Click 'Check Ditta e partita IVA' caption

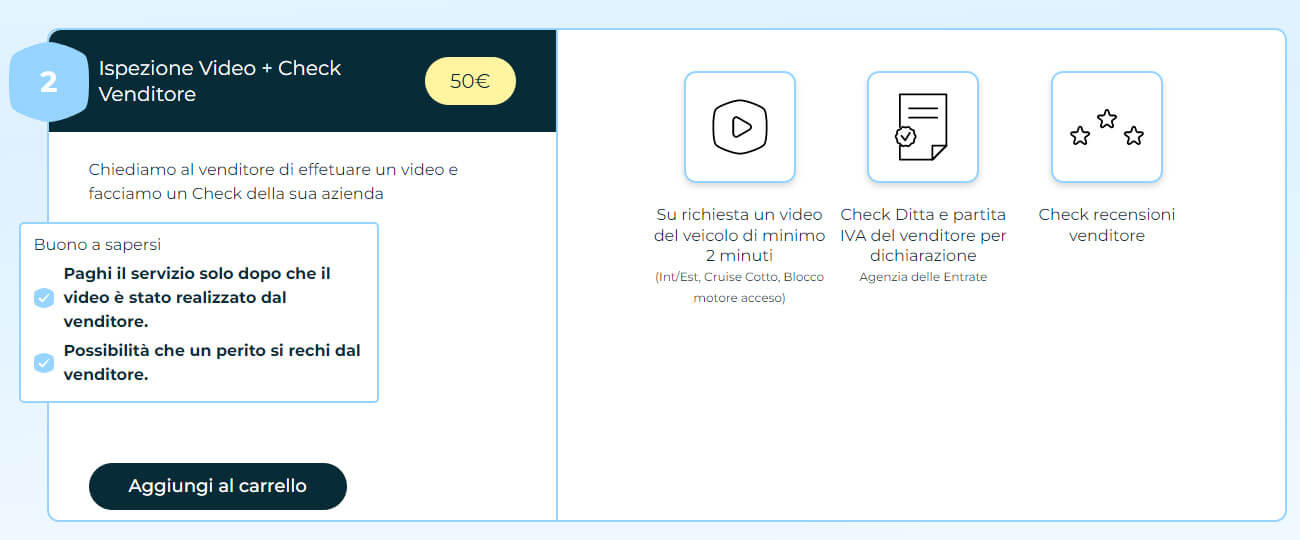click(x=923, y=236)
